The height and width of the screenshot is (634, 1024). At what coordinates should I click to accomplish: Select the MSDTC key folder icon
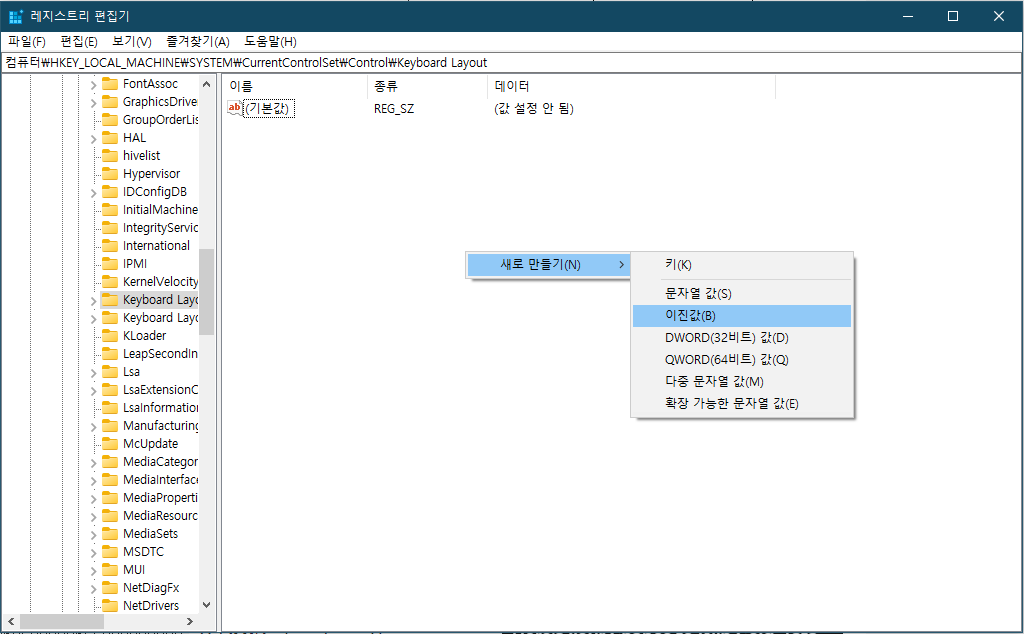tap(110, 551)
